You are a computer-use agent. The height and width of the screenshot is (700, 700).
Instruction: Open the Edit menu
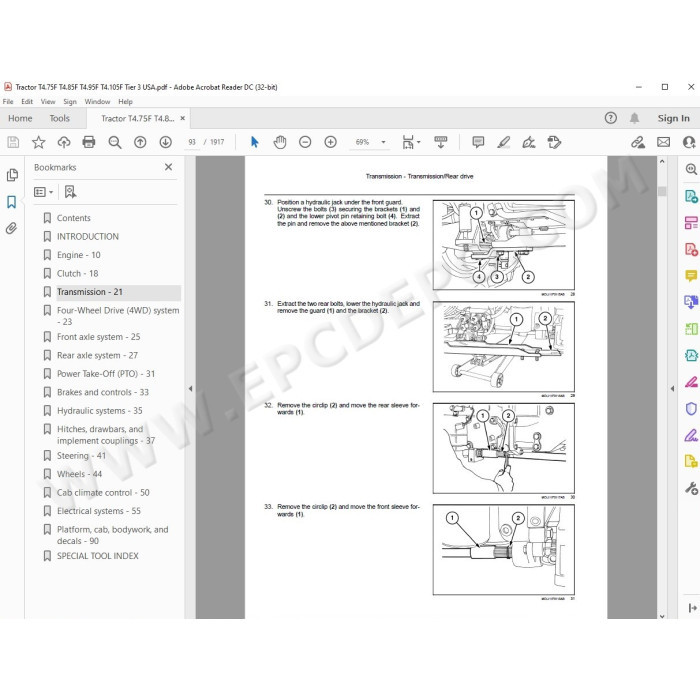click(x=27, y=102)
